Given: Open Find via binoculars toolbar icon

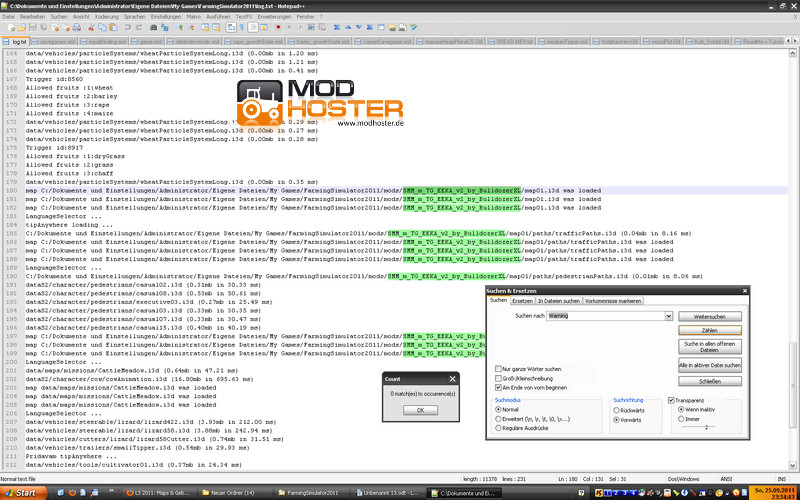Looking at the screenshot, I should [154, 28].
